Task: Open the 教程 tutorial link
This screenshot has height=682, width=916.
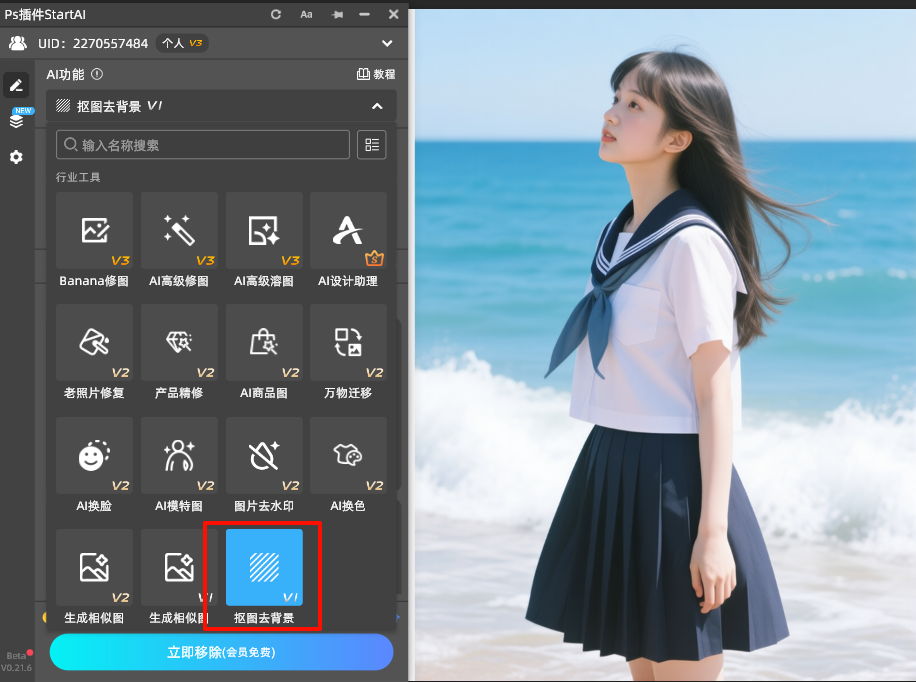Action: [x=376, y=75]
